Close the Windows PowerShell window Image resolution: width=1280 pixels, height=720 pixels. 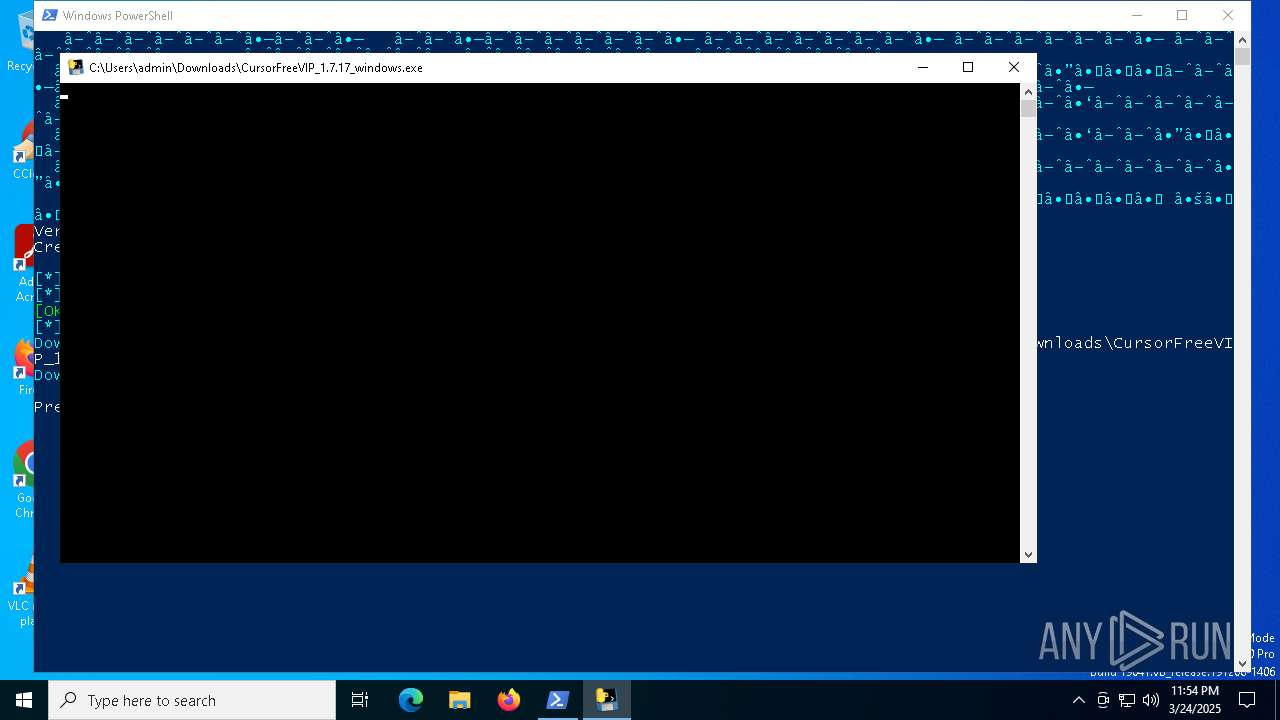[1228, 15]
